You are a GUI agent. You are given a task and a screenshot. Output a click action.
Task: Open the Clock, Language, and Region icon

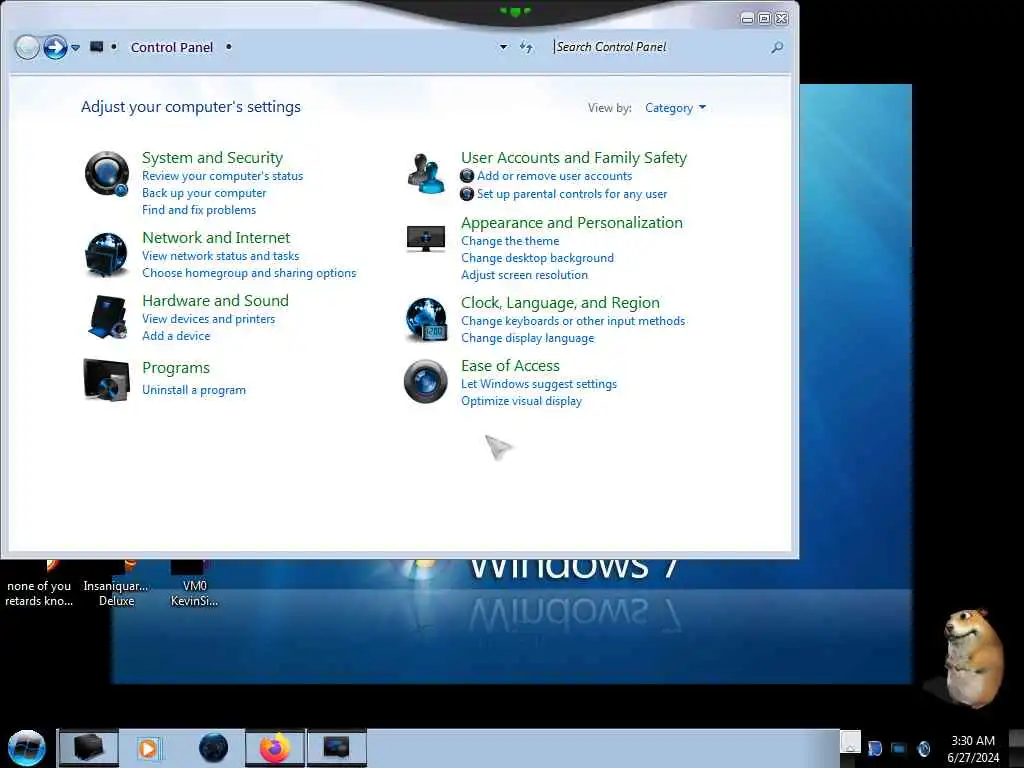426,319
